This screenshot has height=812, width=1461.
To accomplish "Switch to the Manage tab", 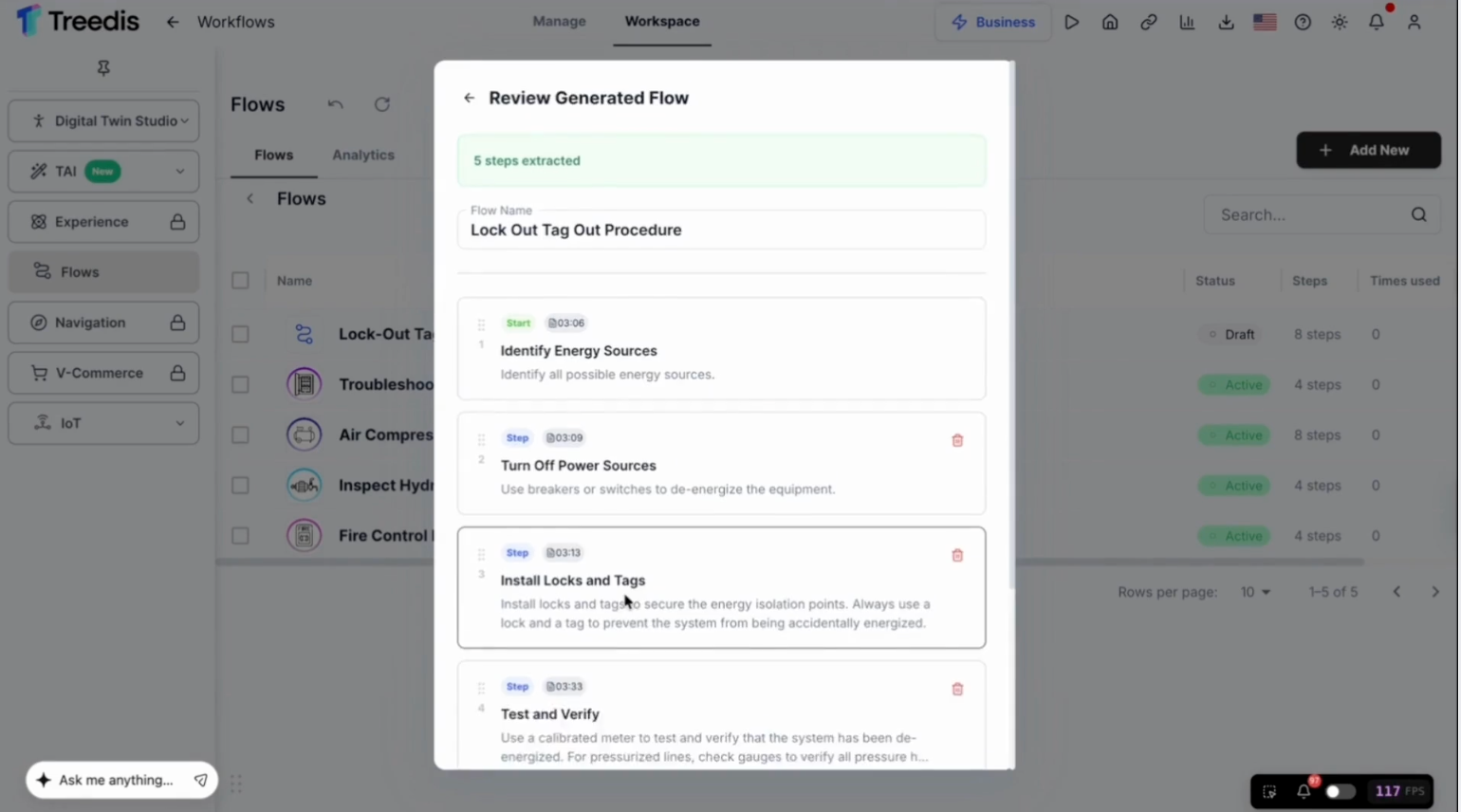I will click(561, 21).
